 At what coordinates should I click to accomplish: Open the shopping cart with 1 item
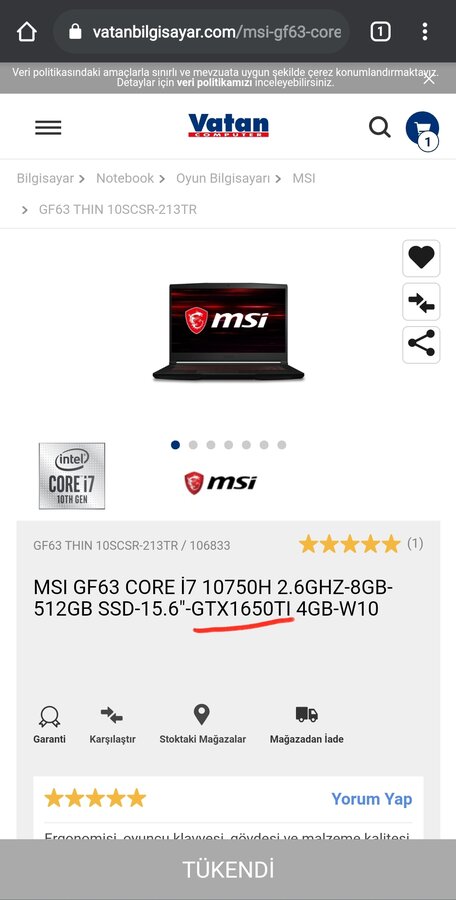coord(422,130)
